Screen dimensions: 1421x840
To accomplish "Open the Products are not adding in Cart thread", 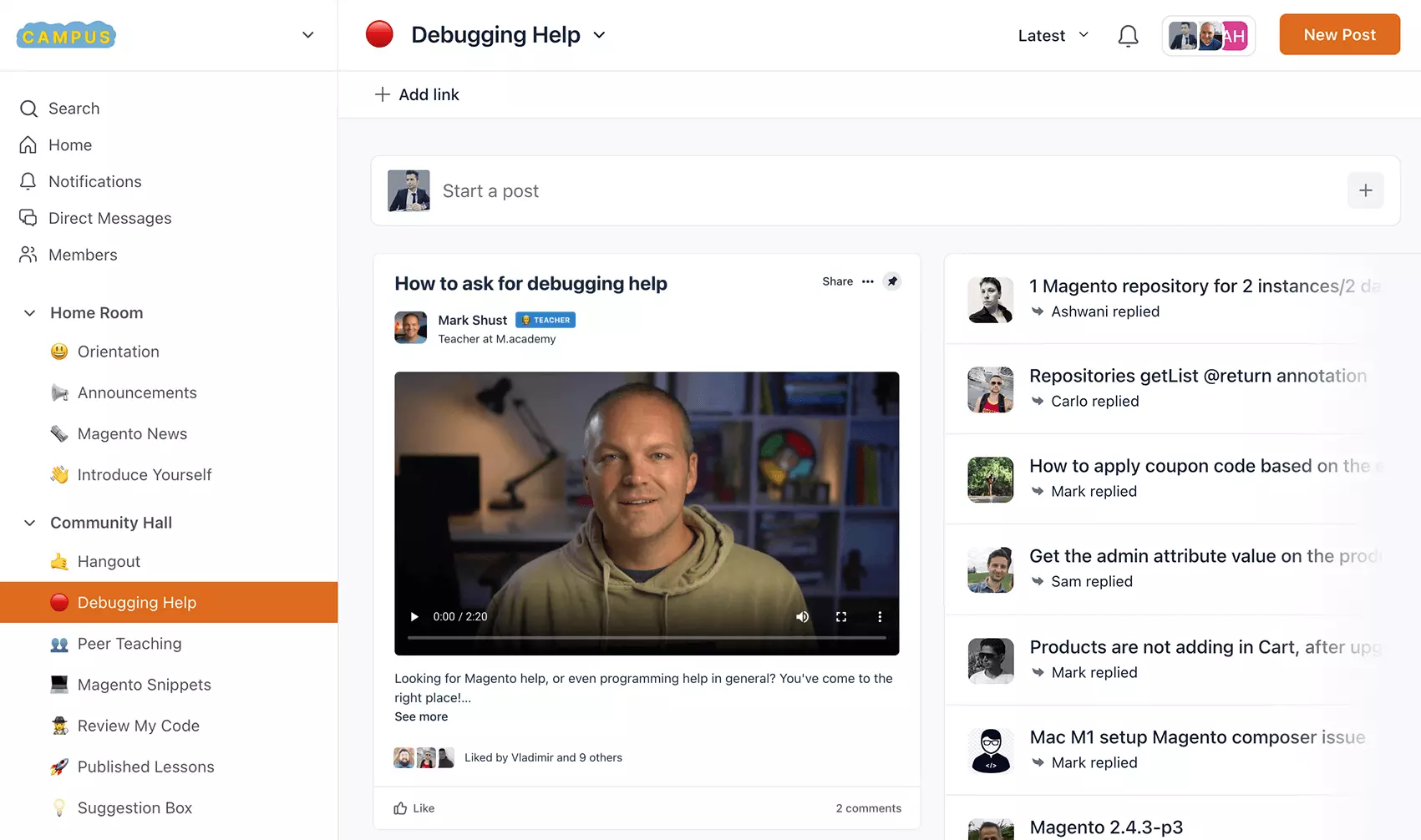I will pyautogui.click(x=1205, y=647).
